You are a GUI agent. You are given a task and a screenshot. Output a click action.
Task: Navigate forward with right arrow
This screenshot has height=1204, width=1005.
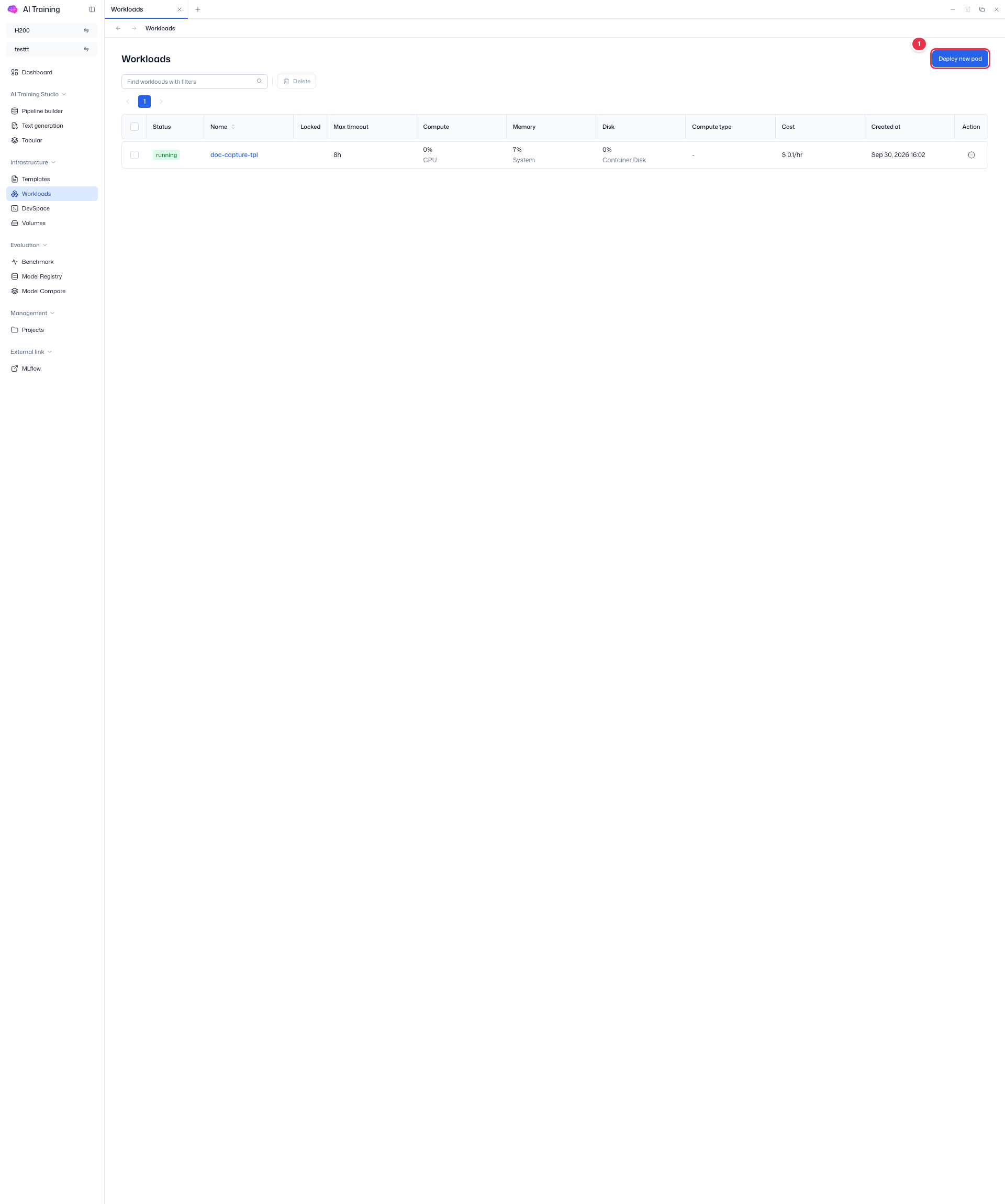tap(134, 28)
